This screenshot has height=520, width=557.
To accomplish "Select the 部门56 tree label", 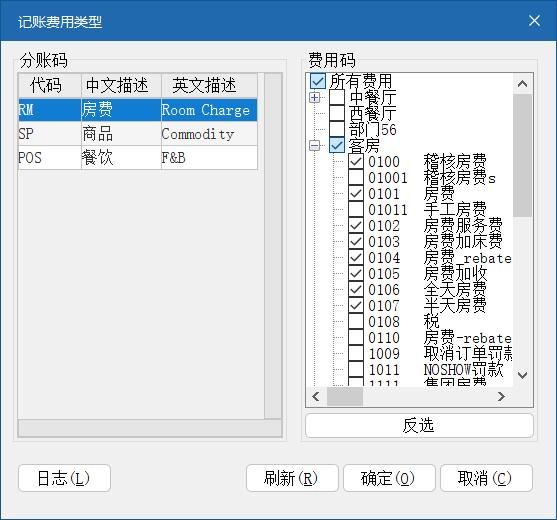I will pos(373,129).
